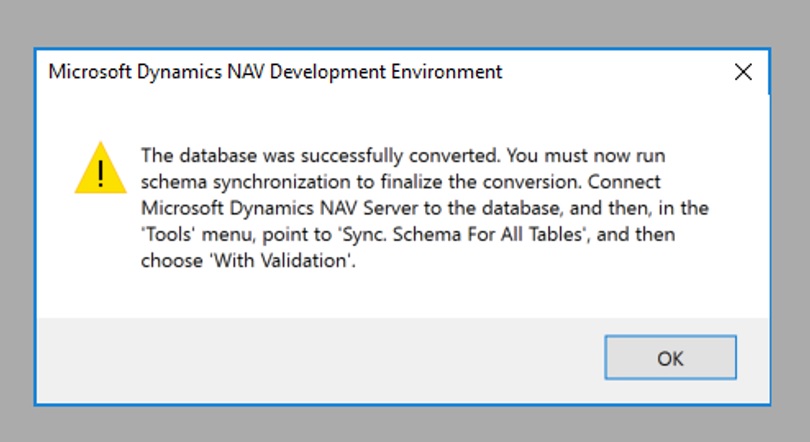
Task: Click the word 'Tools' in the message
Action: point(169,233)
